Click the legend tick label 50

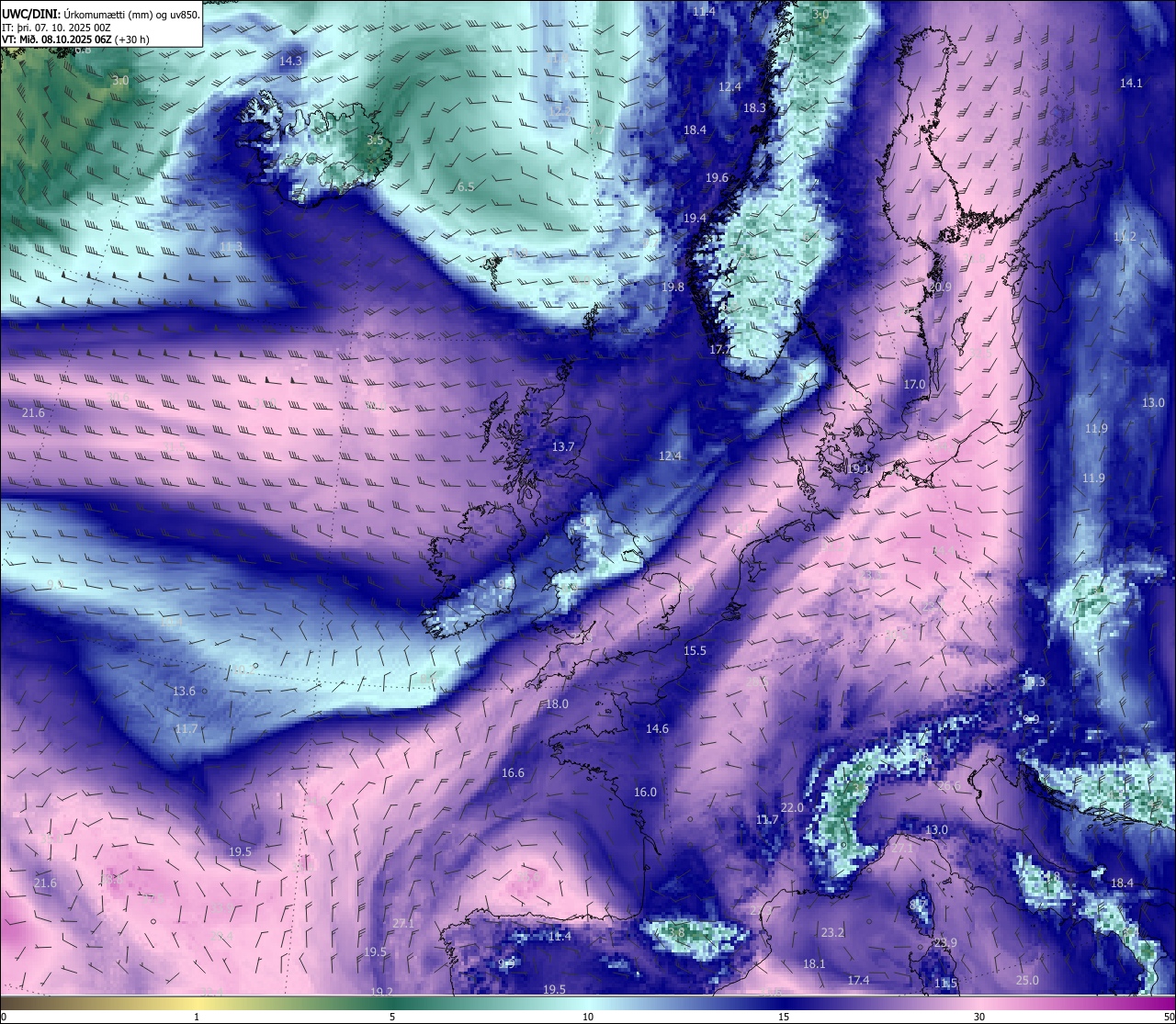click(x=1169, y=1017)
